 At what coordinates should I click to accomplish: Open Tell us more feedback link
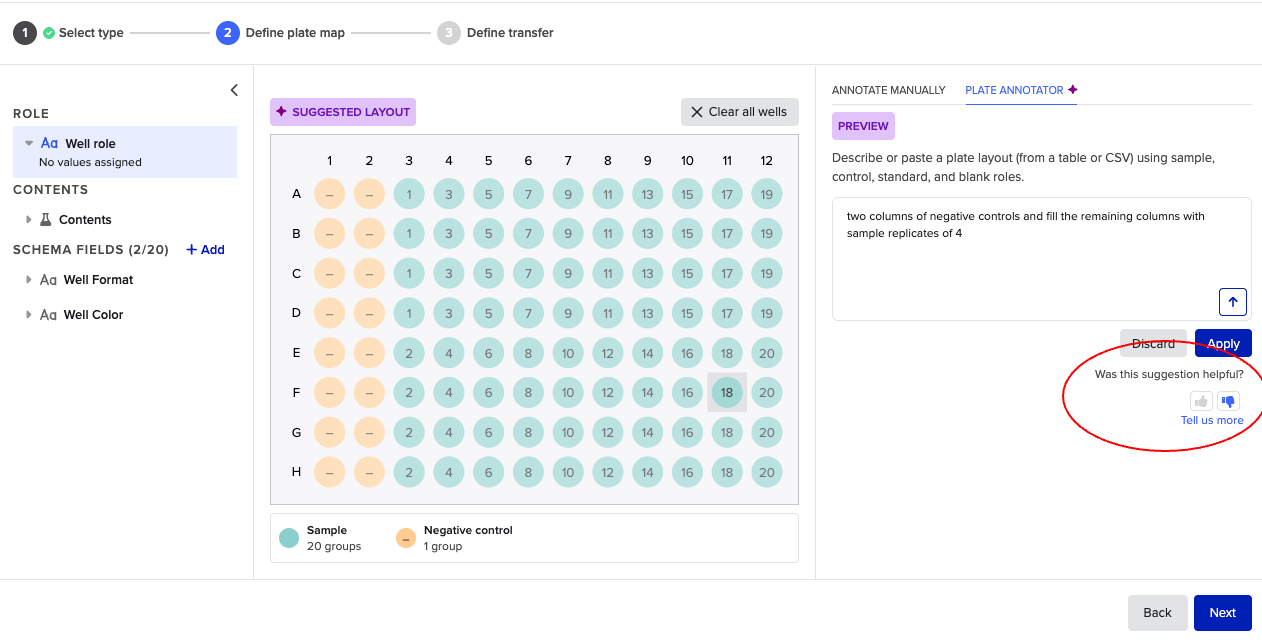click(1212, 420)
